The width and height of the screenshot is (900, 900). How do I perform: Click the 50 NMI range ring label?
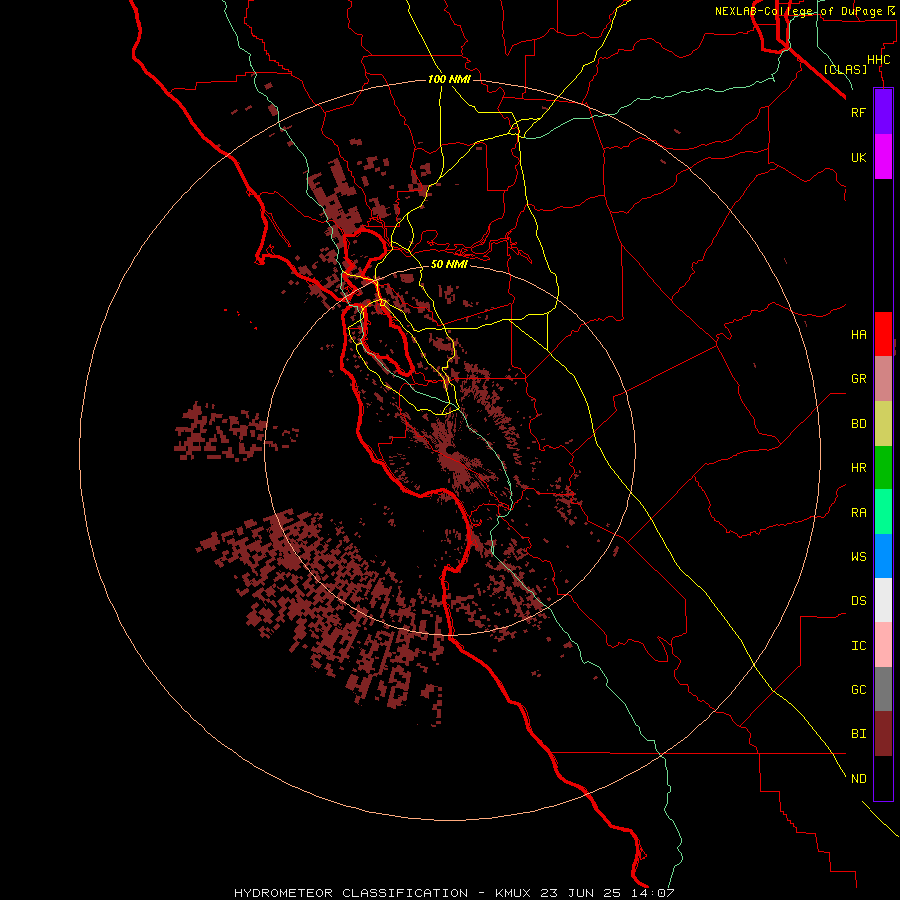pos(449,264)
